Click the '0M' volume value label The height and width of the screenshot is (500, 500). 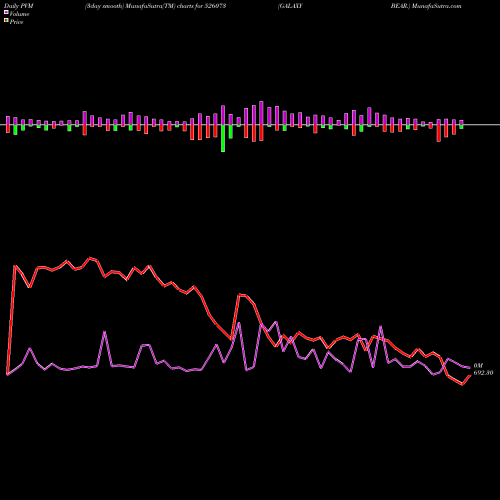(478, 366)
